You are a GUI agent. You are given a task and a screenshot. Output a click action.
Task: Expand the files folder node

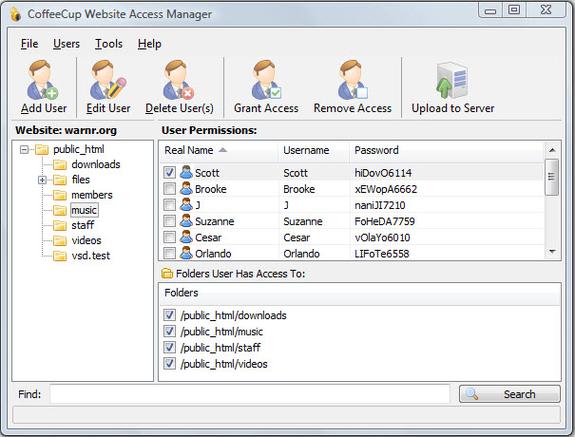coord(42,180)
